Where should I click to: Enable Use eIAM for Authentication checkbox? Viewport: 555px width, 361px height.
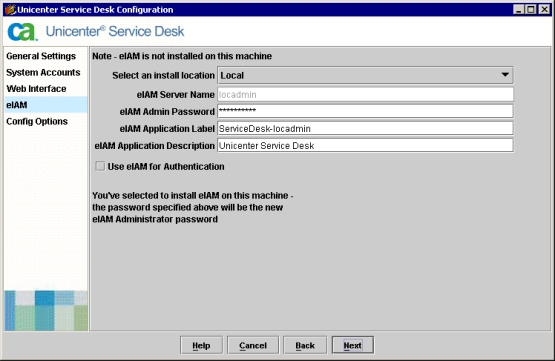(x=100, y=166)
